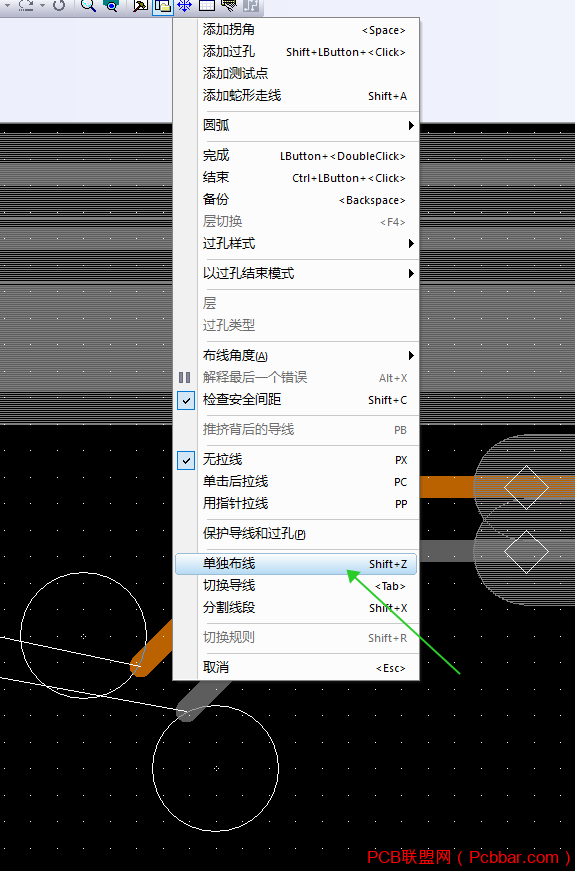Viewport: 575px width, 871px height.
Task: Click the highlighted properties folder icon
Action: pyautogui.click(x=162, y=6)
